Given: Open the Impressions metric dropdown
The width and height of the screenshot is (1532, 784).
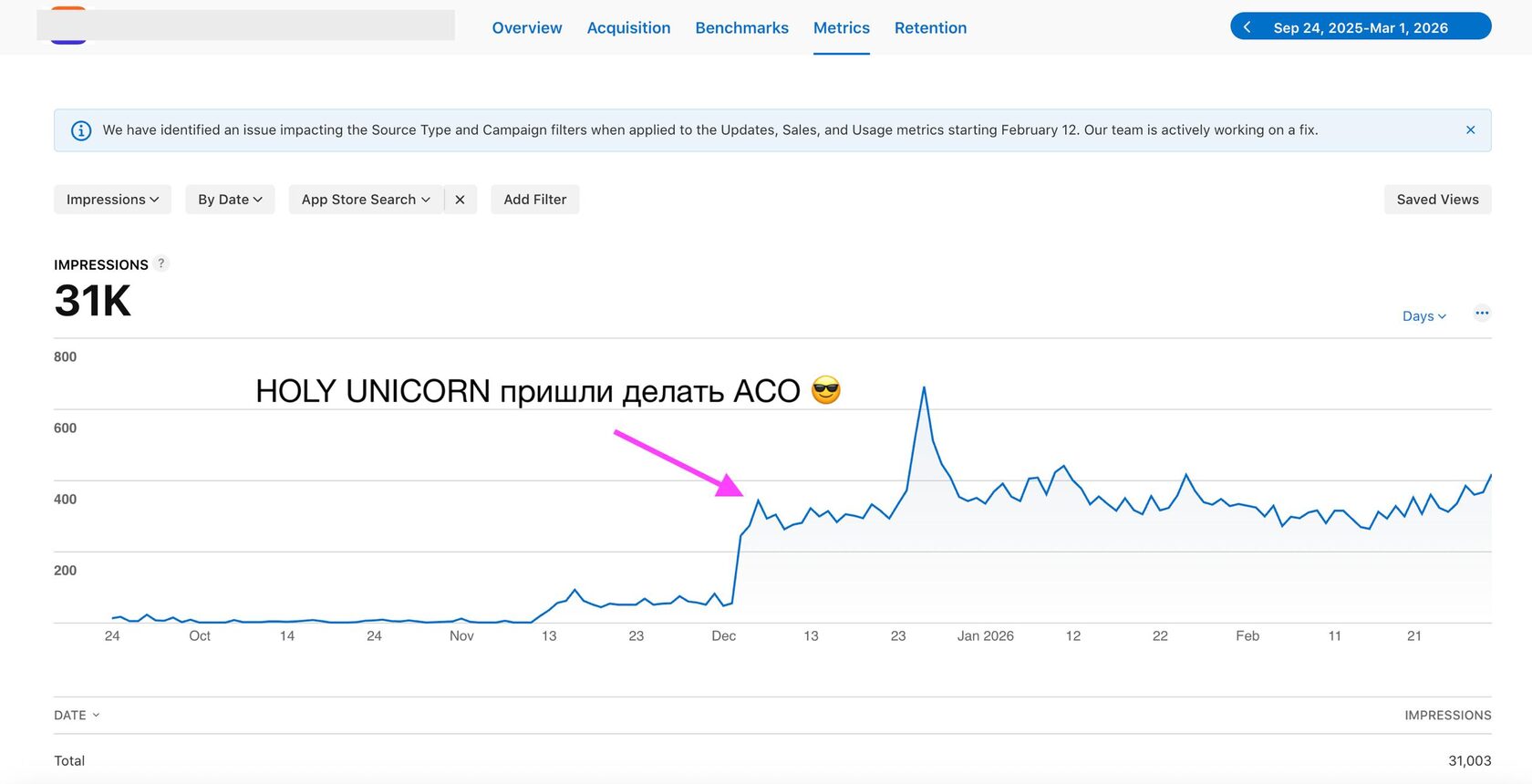Looking at the screenshot, I should pyautogui.click(x=112, y=200).
